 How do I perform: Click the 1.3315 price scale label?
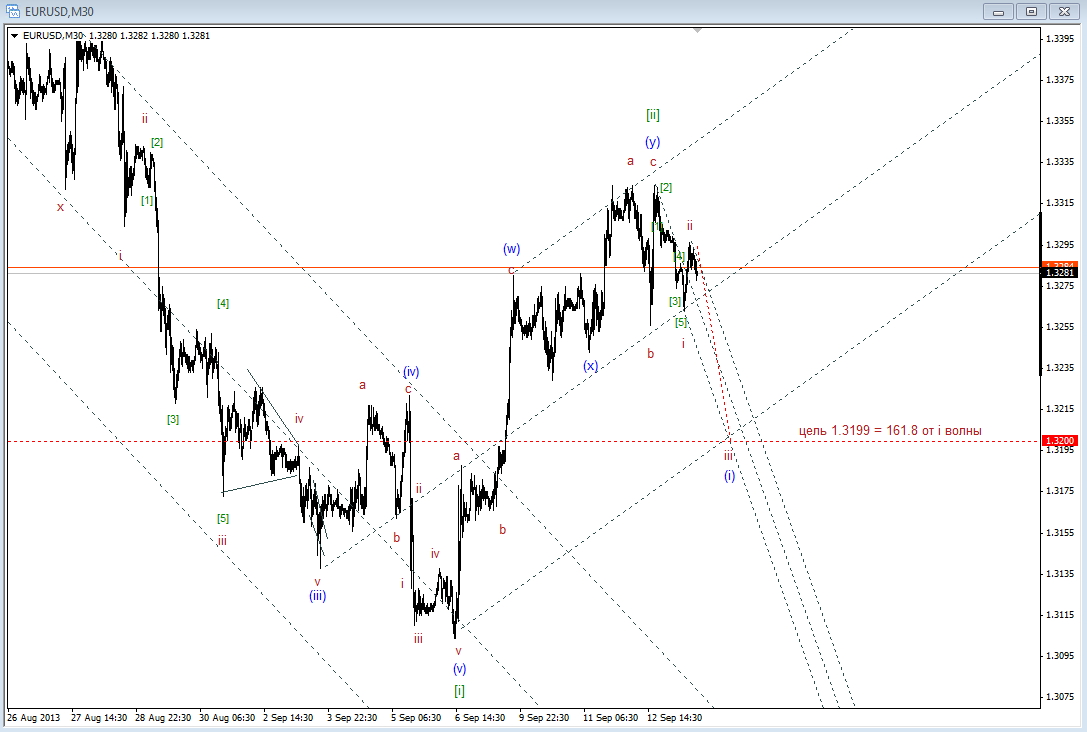pyautogui.click(x=1060, y=202)
